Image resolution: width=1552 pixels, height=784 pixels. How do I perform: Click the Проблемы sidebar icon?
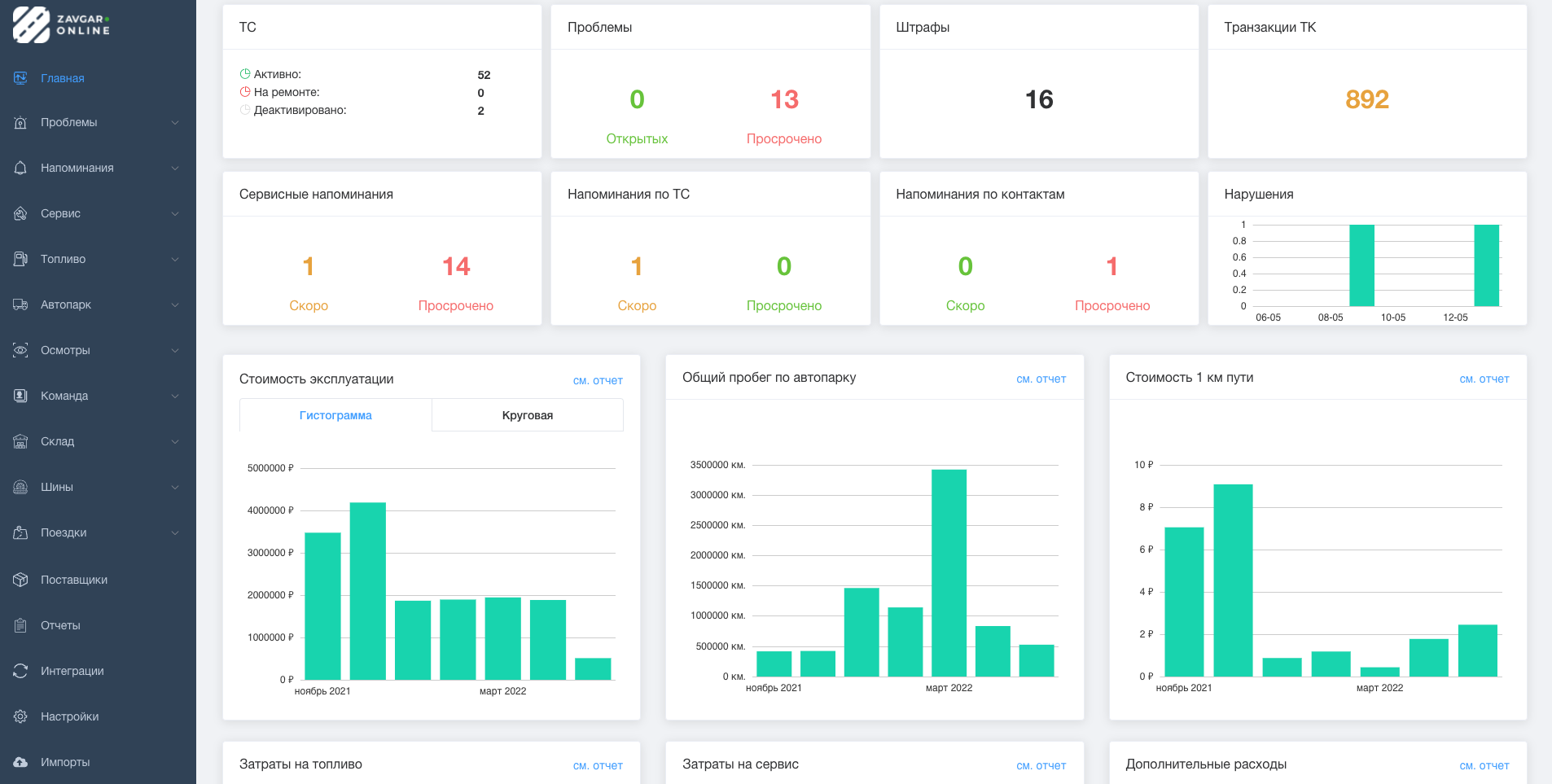click(x=20, y=122)
